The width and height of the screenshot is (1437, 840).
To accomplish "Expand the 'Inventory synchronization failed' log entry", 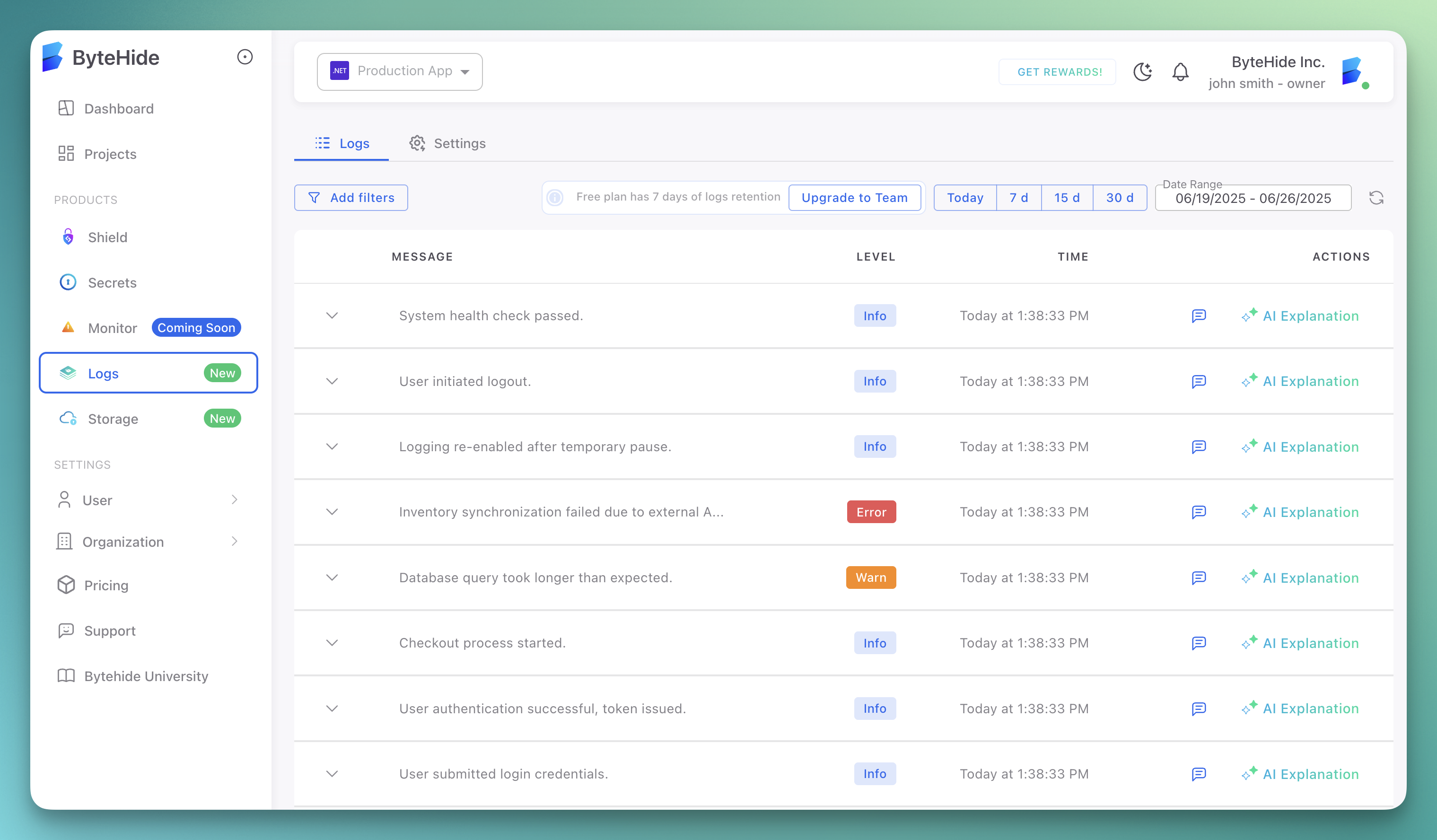I will (333, 512).
